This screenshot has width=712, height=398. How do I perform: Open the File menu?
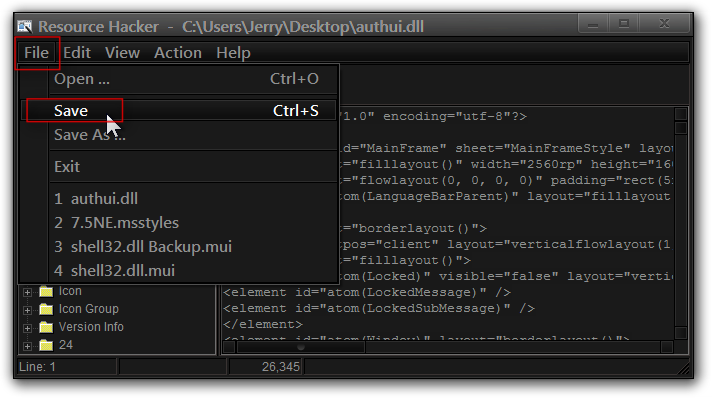[36, 53]
